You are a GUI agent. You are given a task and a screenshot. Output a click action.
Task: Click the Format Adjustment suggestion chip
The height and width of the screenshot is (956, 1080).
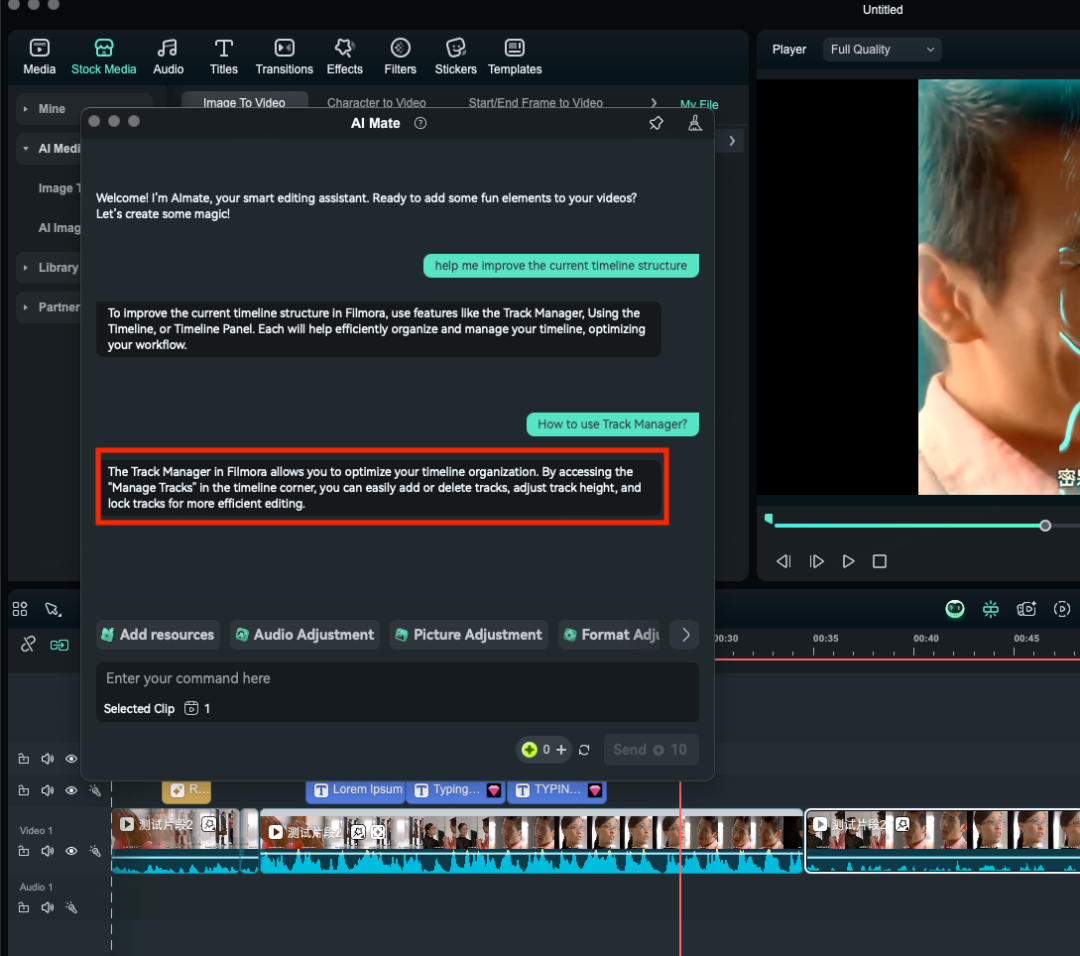click(x=612, y=634)
